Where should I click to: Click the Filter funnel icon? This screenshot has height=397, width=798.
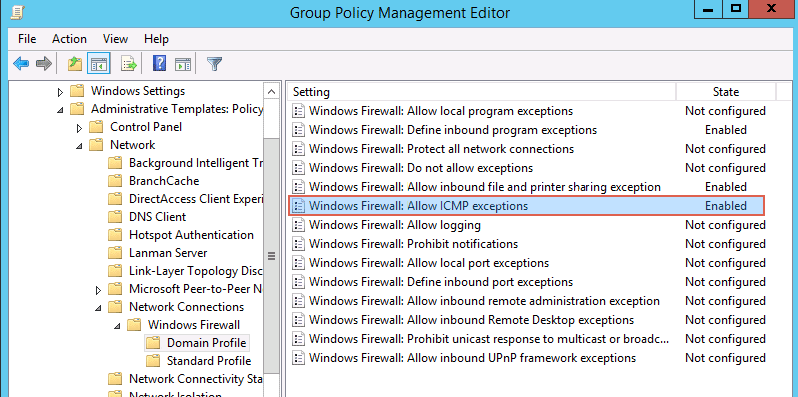[215, 64]
